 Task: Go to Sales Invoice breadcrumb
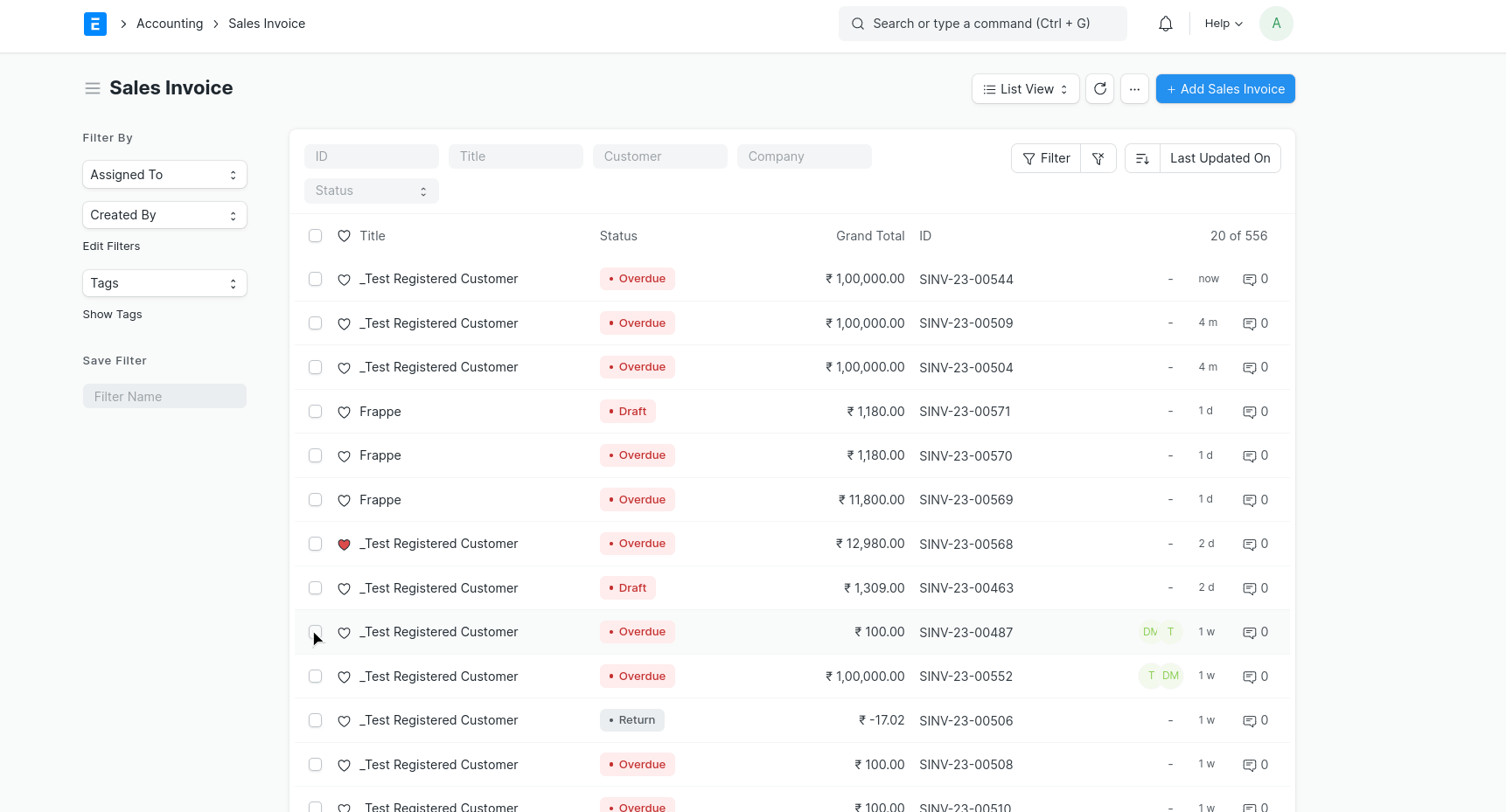point(267,24)
